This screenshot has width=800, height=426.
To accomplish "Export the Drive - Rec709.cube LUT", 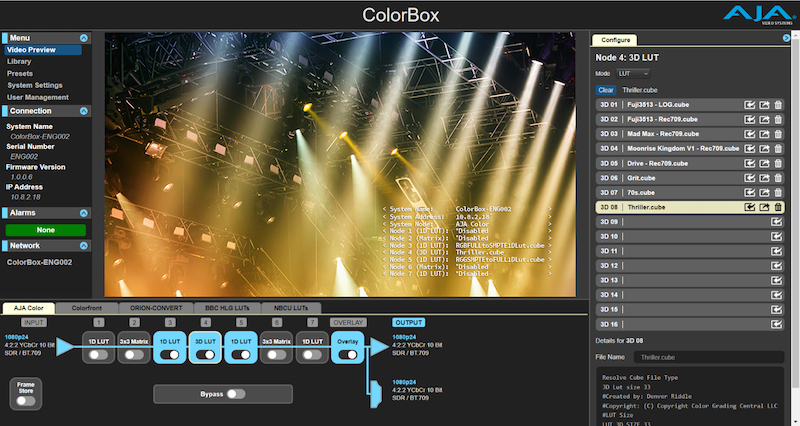I will coord(764,163).
